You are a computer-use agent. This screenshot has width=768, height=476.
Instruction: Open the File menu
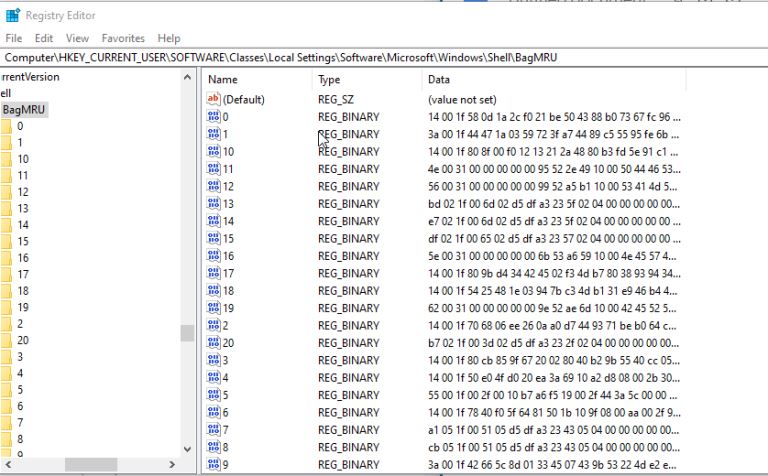[x=14, y=38]
